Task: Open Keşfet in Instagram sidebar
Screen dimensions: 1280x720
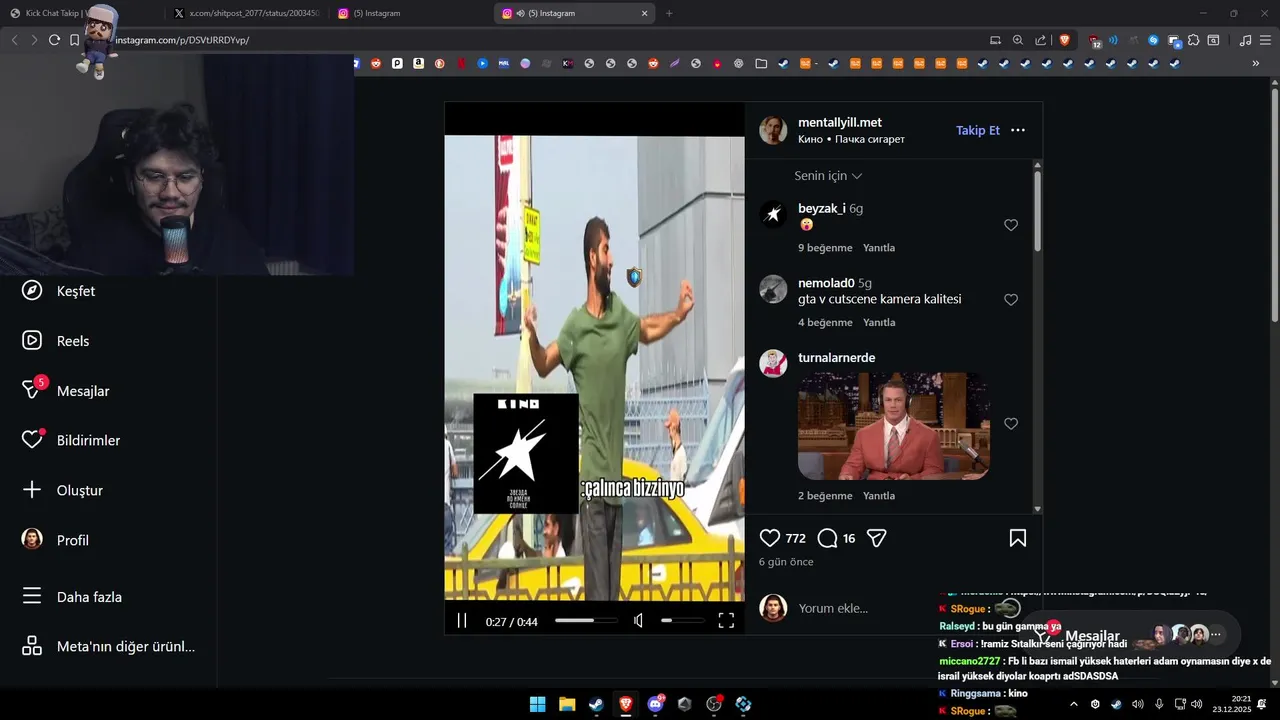Action: pos(60,291)
